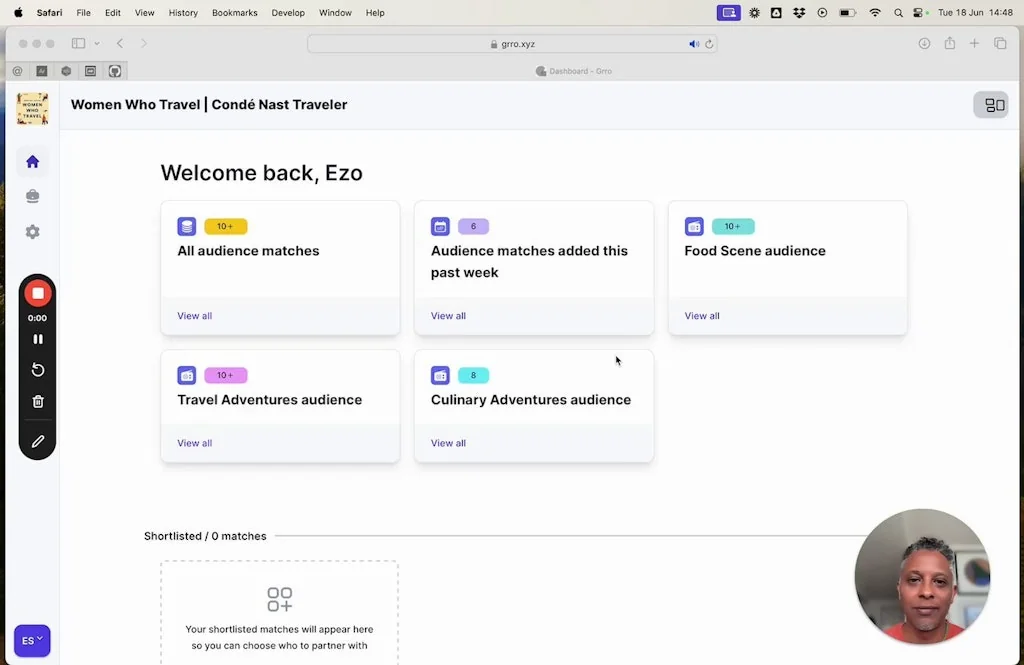Select the pen drawing tool
This screenshot has width=1024, height=665.
click(38, 441)
